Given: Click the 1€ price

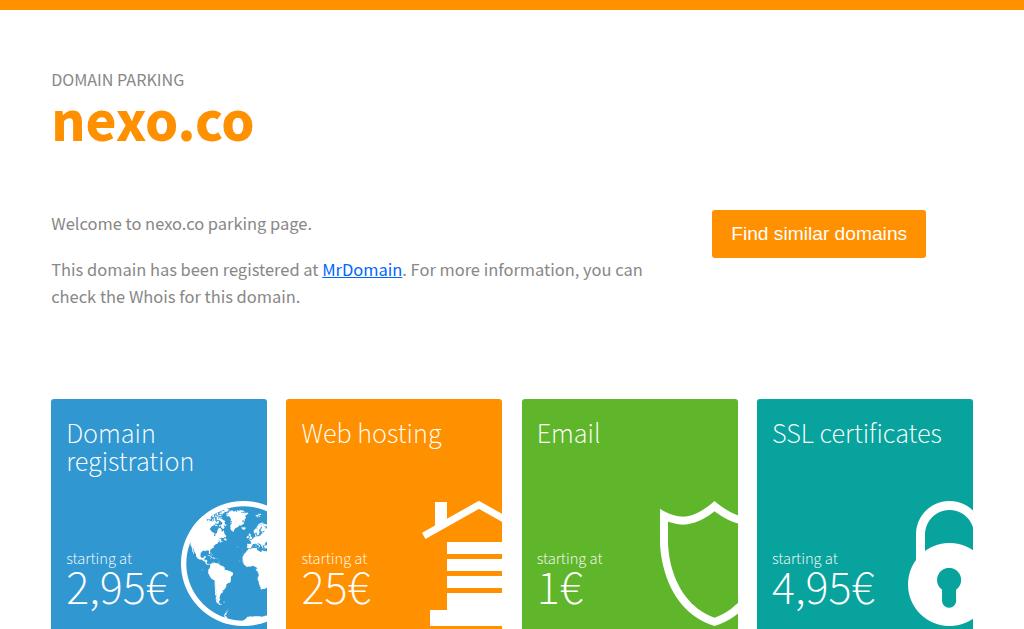Looking at the screenshot, I should point(560,589).
